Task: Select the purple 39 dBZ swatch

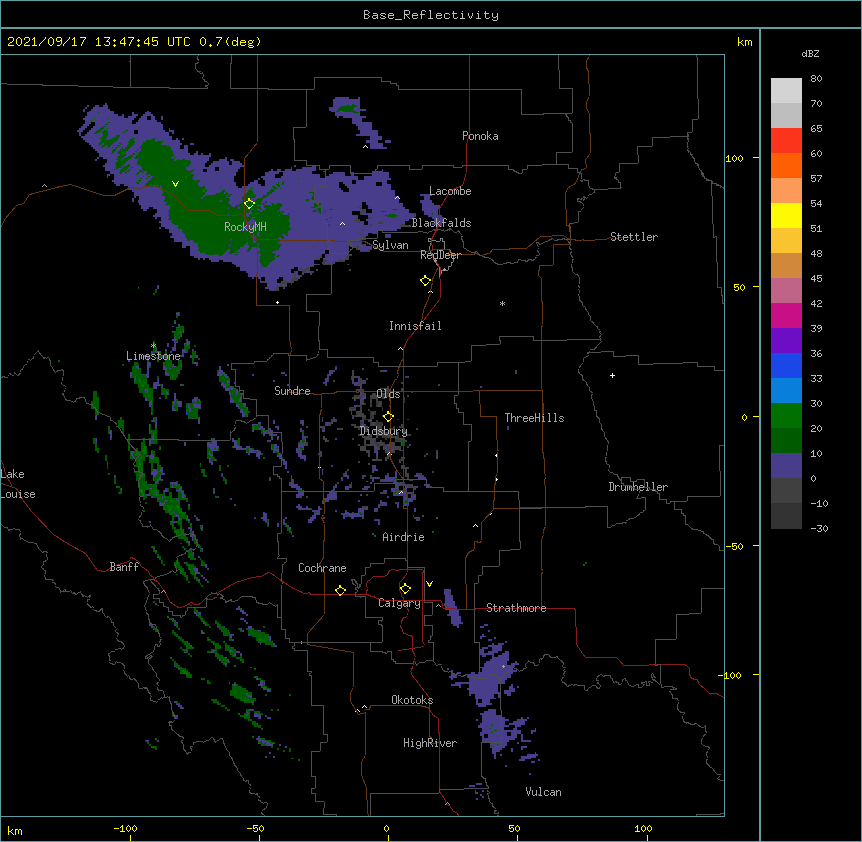Action: 786,341
